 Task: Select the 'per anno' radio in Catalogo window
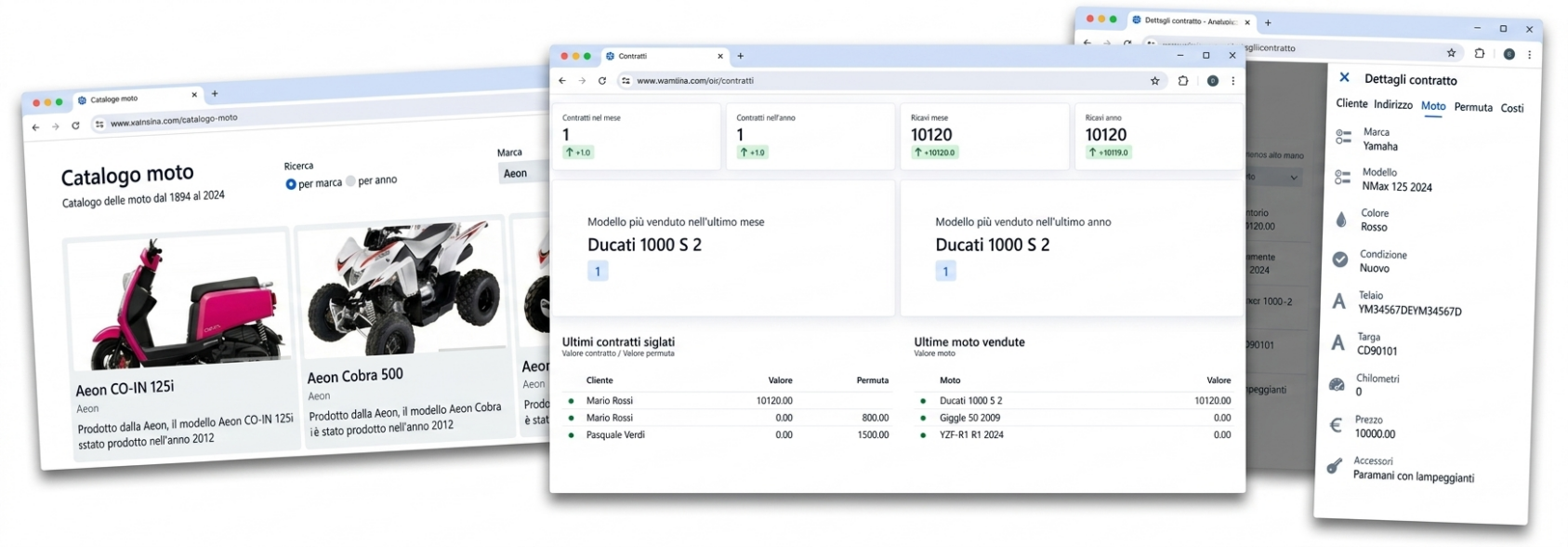pos(350,181)
